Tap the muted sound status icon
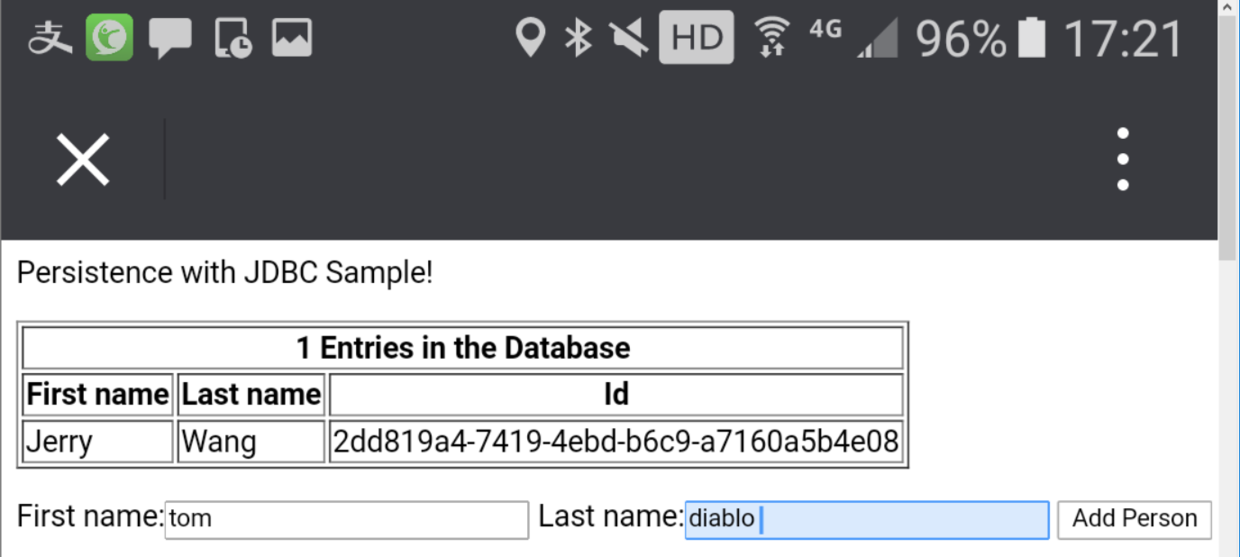1240x557 pixels. click(629, 39)
